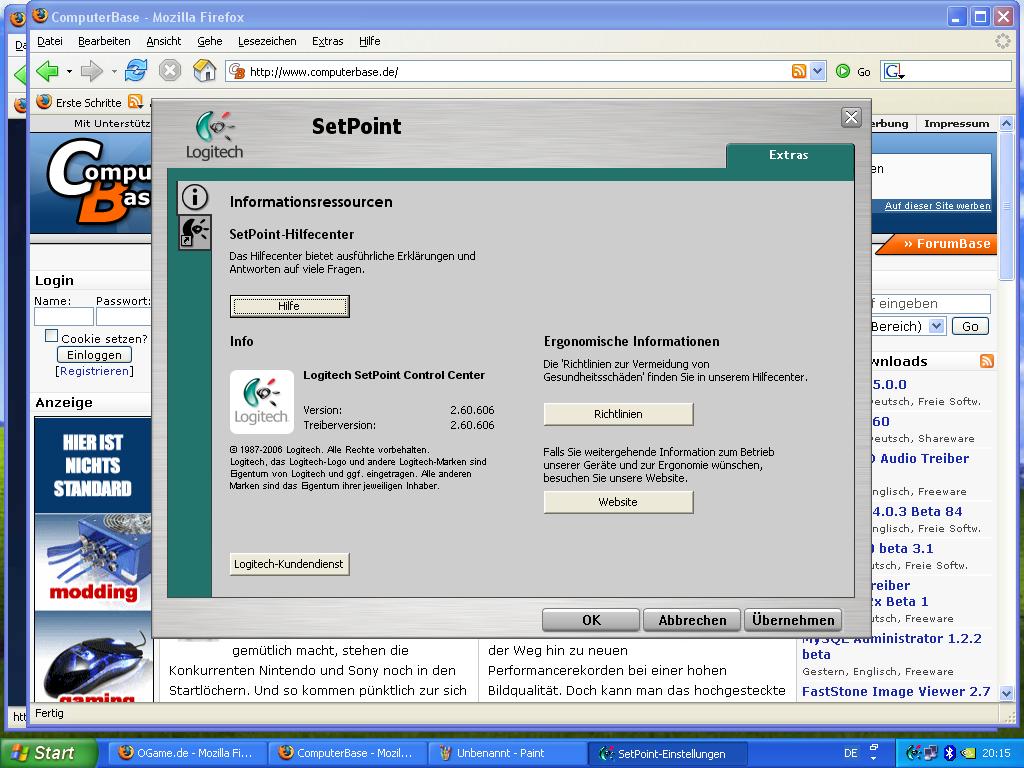Click the Einloggen button
Viewport: 1024px width, 768px height.
coord(94,355)
